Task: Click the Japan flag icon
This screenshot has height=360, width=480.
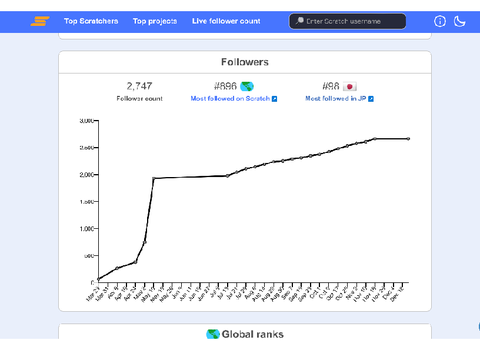Action: click(x=350, y=87)
